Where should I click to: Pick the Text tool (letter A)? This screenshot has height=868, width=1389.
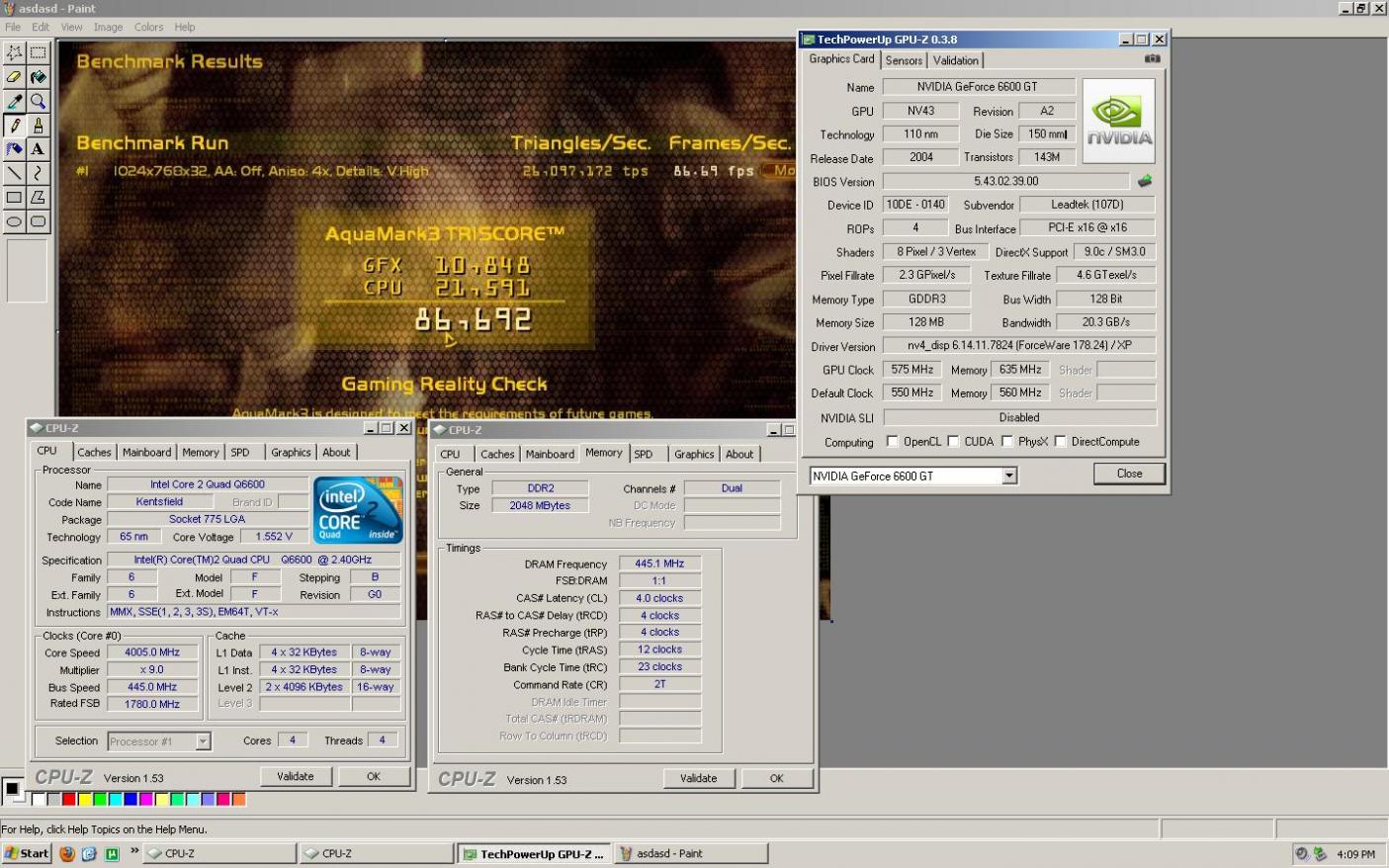click(x=38, y=149)
